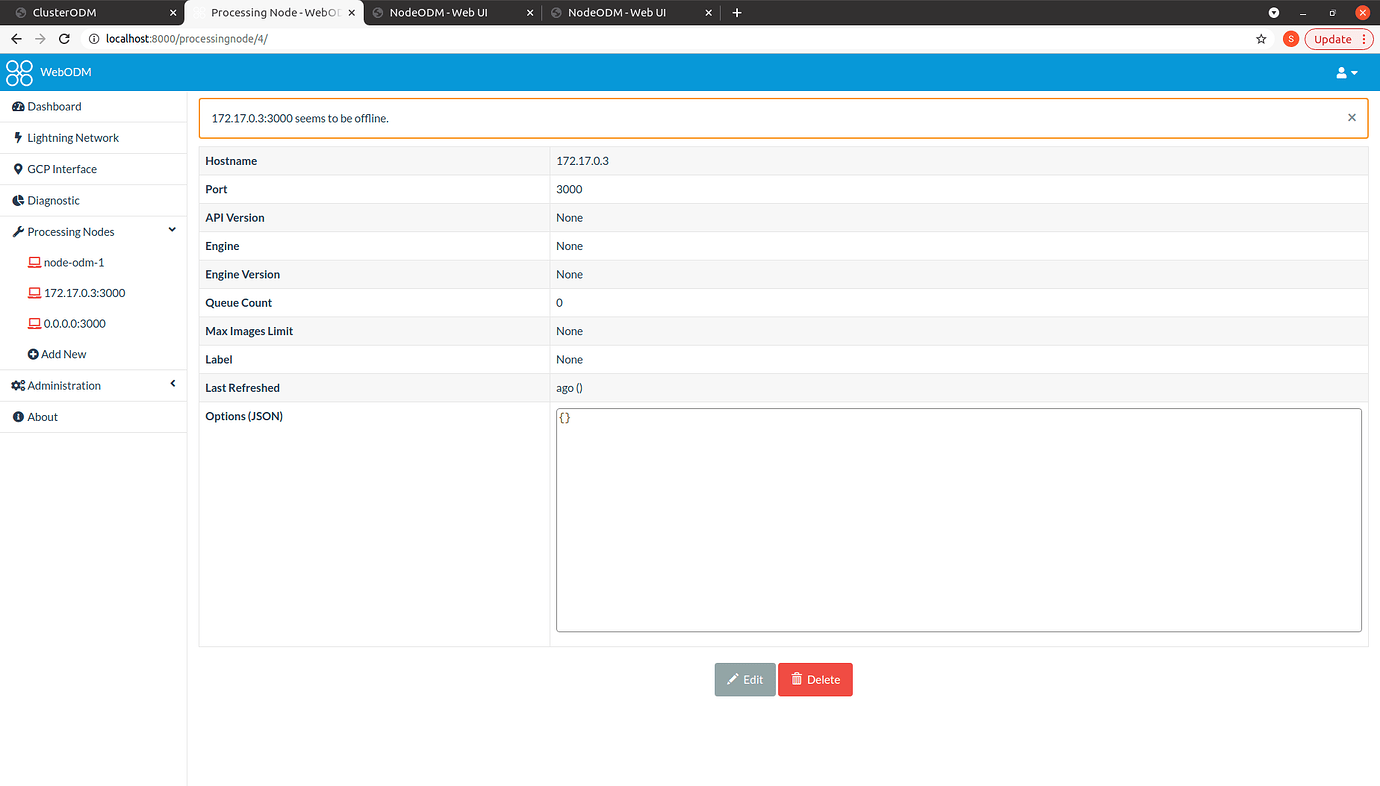Viewport: 1380px width, 786px height.
Task: Open the Dashboard from the sidebar icon
Action: tap(17, 106)
